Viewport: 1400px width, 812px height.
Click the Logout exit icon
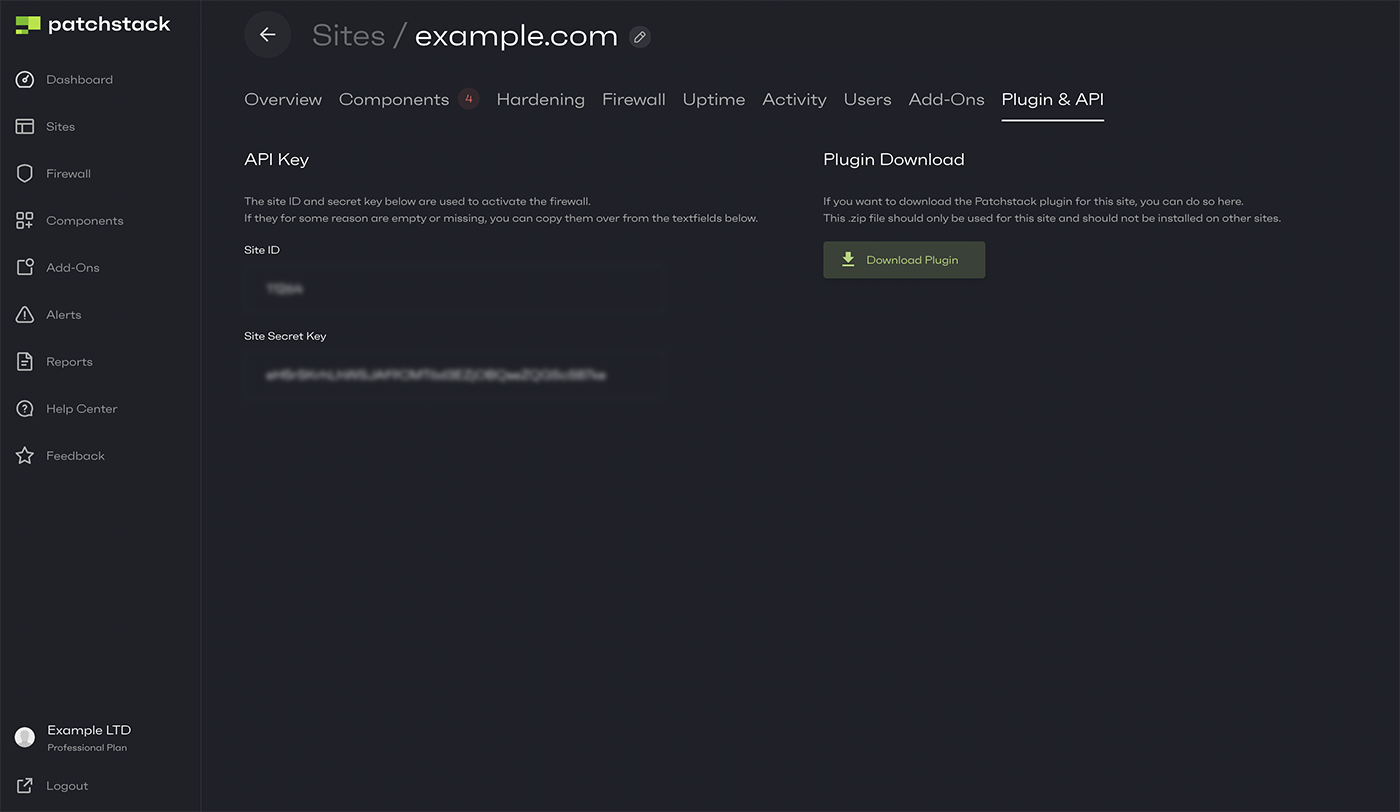coord(25,786)
